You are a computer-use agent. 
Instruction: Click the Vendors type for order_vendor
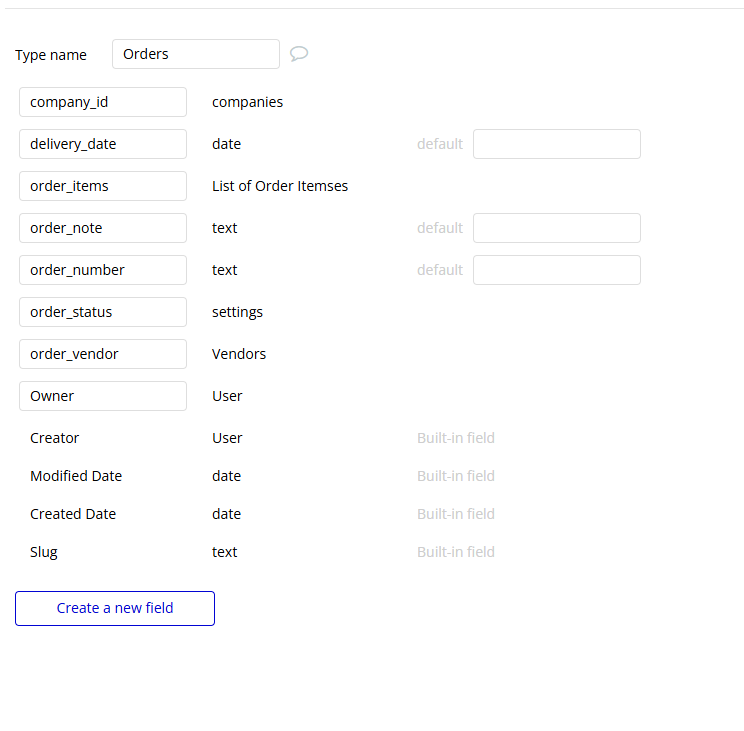click(x=239, y=354)
